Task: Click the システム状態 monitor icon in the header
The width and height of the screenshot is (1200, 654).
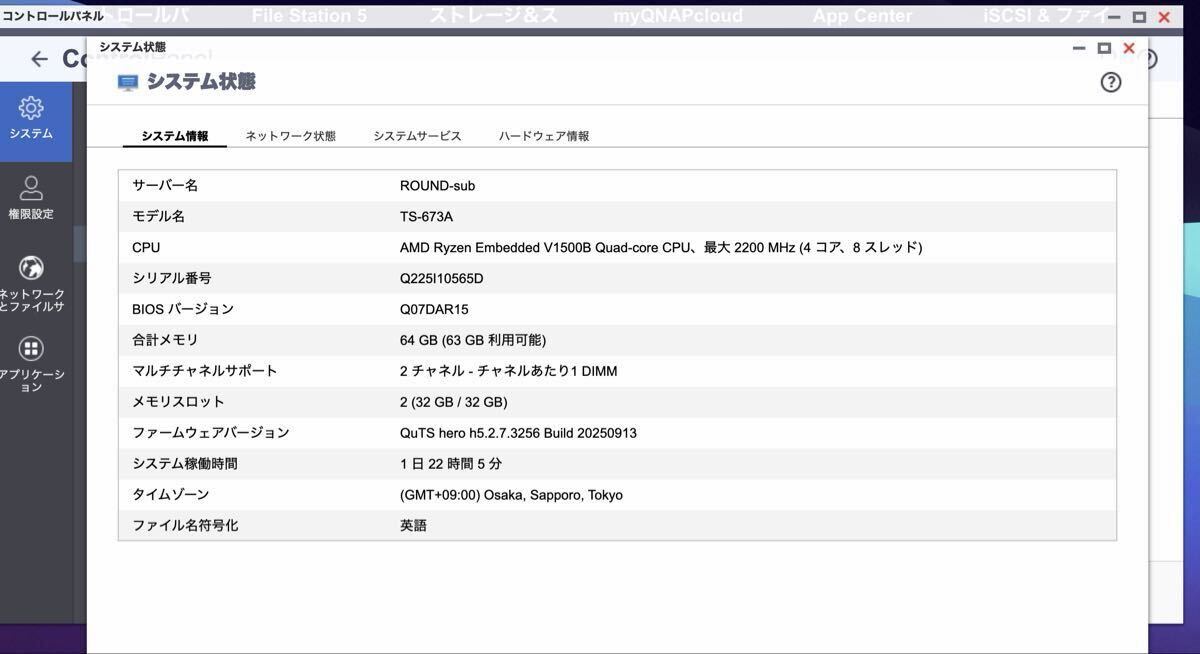Action: point(126,82)
